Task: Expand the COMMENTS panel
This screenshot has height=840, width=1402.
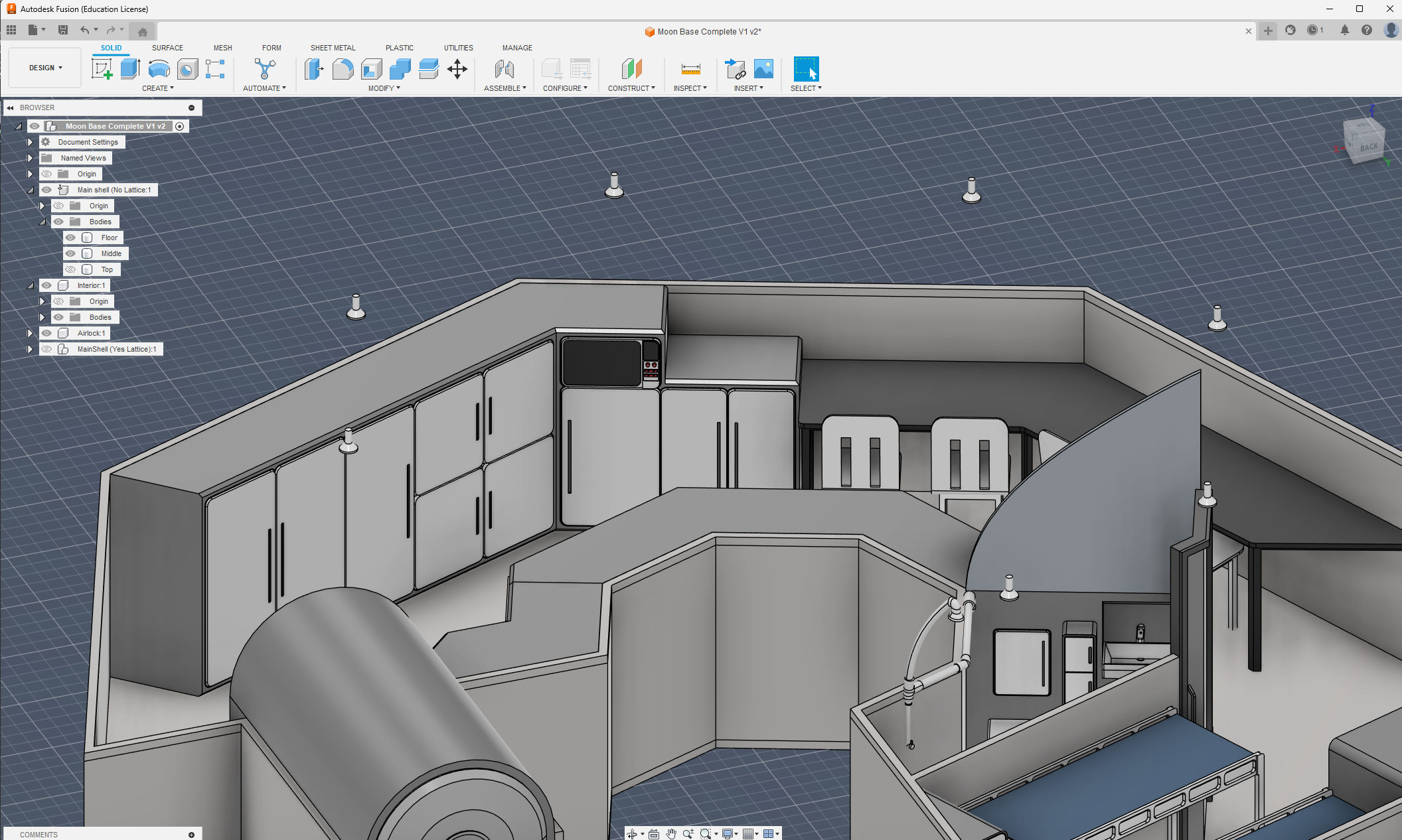Action: pyautogui.click(x=191, y=835)
